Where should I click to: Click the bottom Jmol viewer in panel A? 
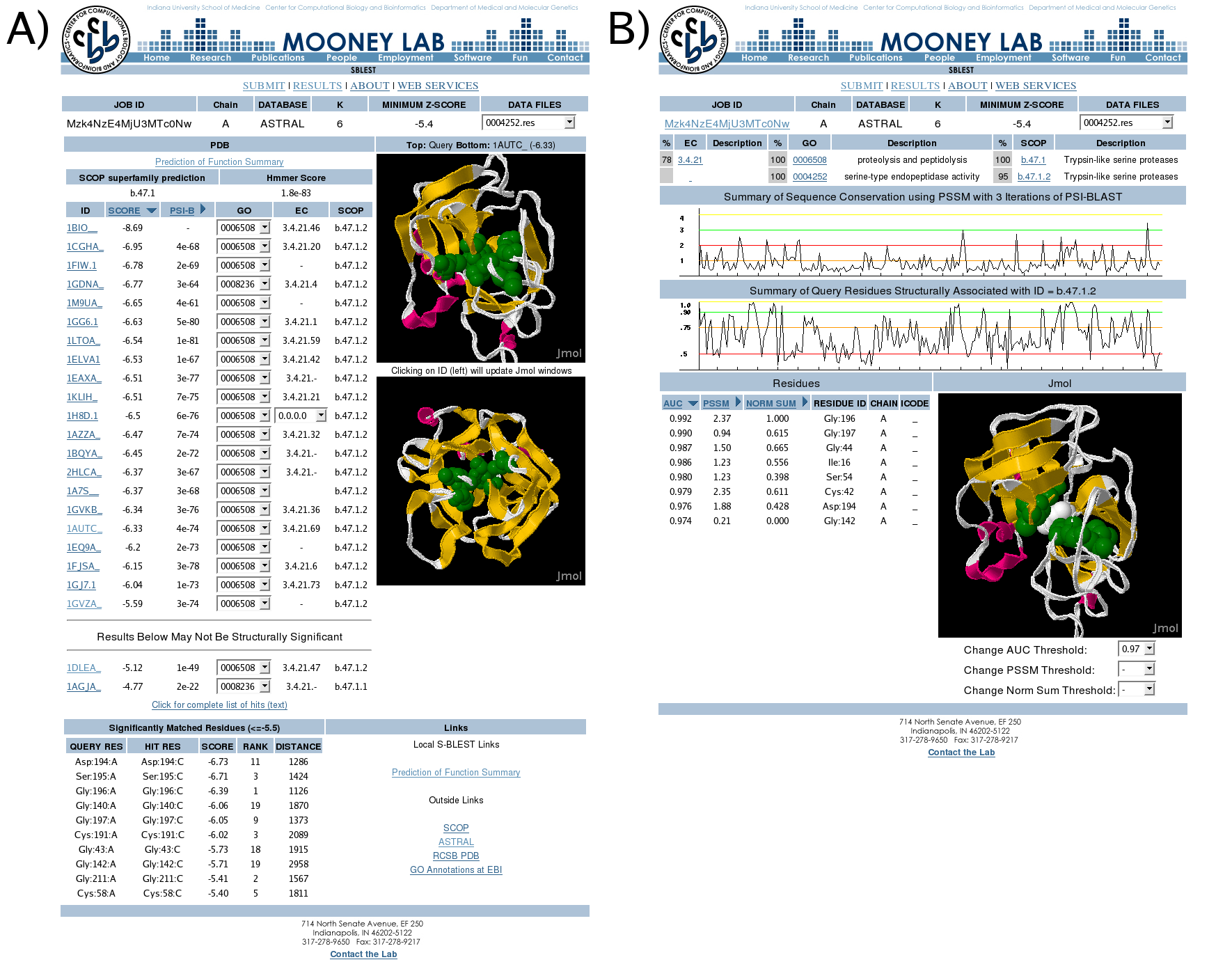(x=481, y=481)
